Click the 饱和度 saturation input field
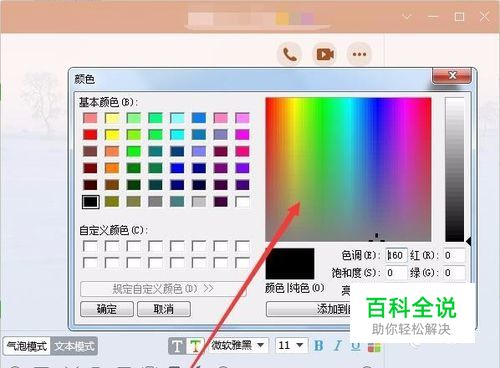The height and width of the screenshot is (368, 500). (x=396, y=273)
